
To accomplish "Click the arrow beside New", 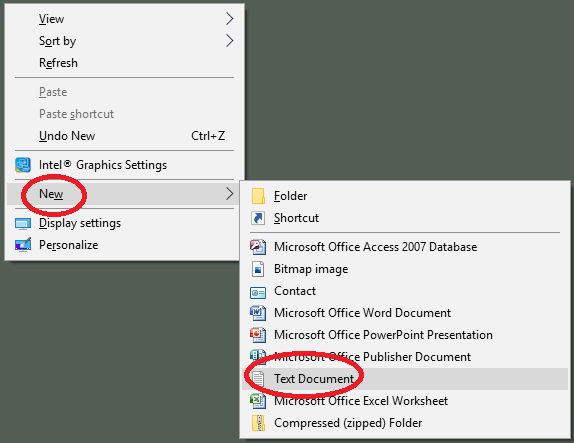I will coord(229,194).
